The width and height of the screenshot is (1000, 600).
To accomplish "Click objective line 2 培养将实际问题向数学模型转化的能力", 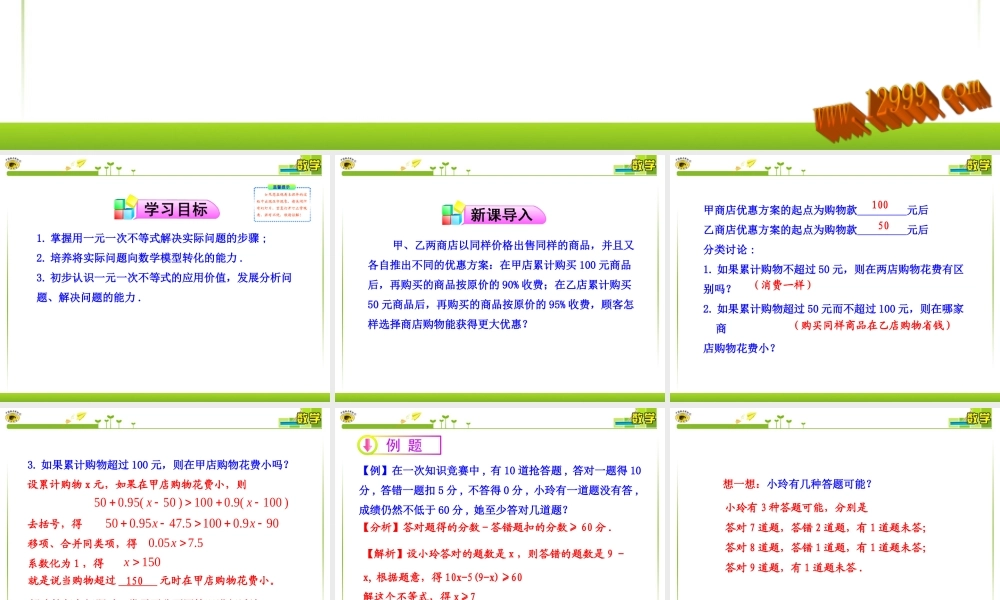I will click(139, 258).
